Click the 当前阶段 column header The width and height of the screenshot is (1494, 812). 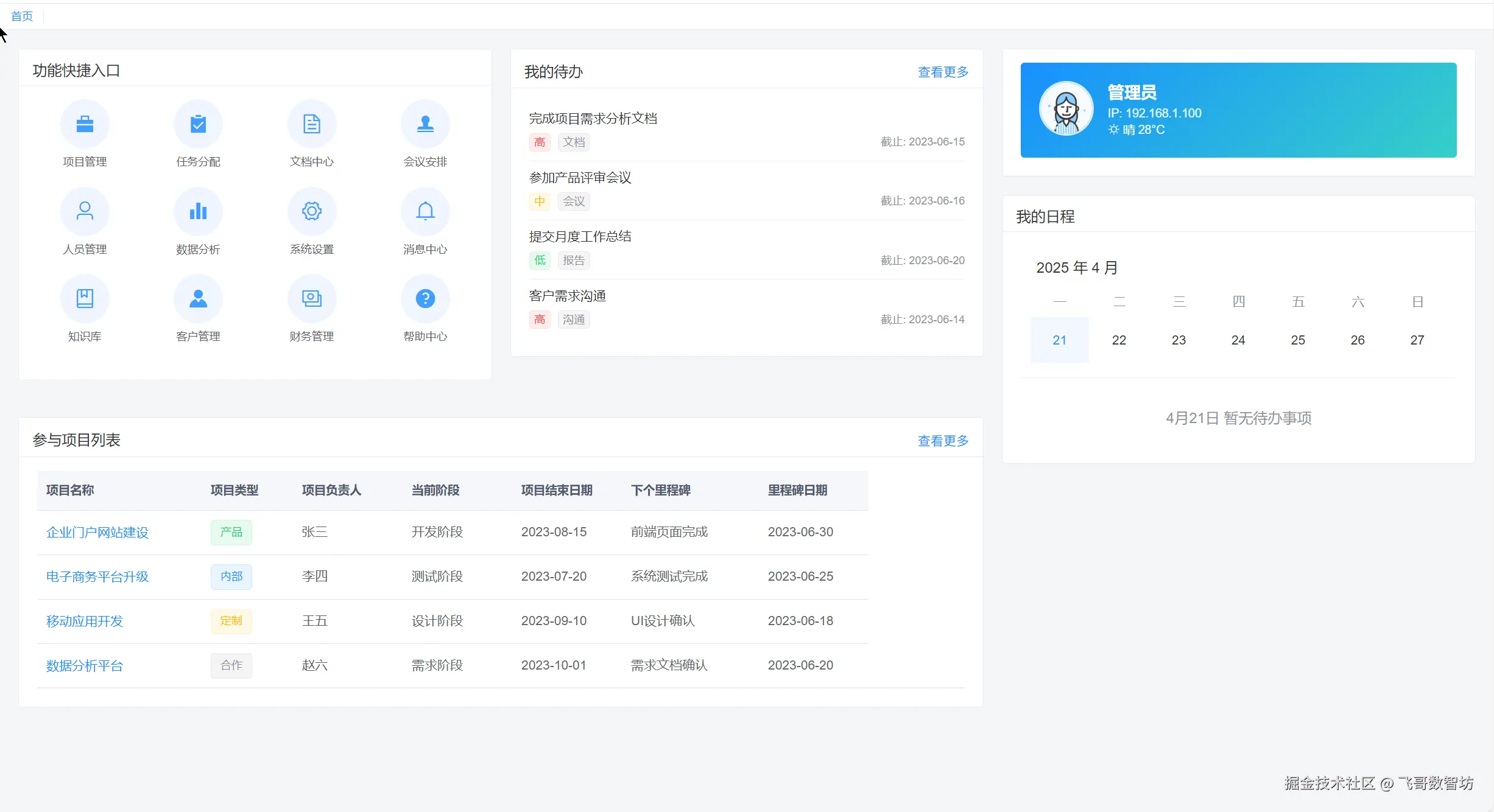tap(435, 491)
